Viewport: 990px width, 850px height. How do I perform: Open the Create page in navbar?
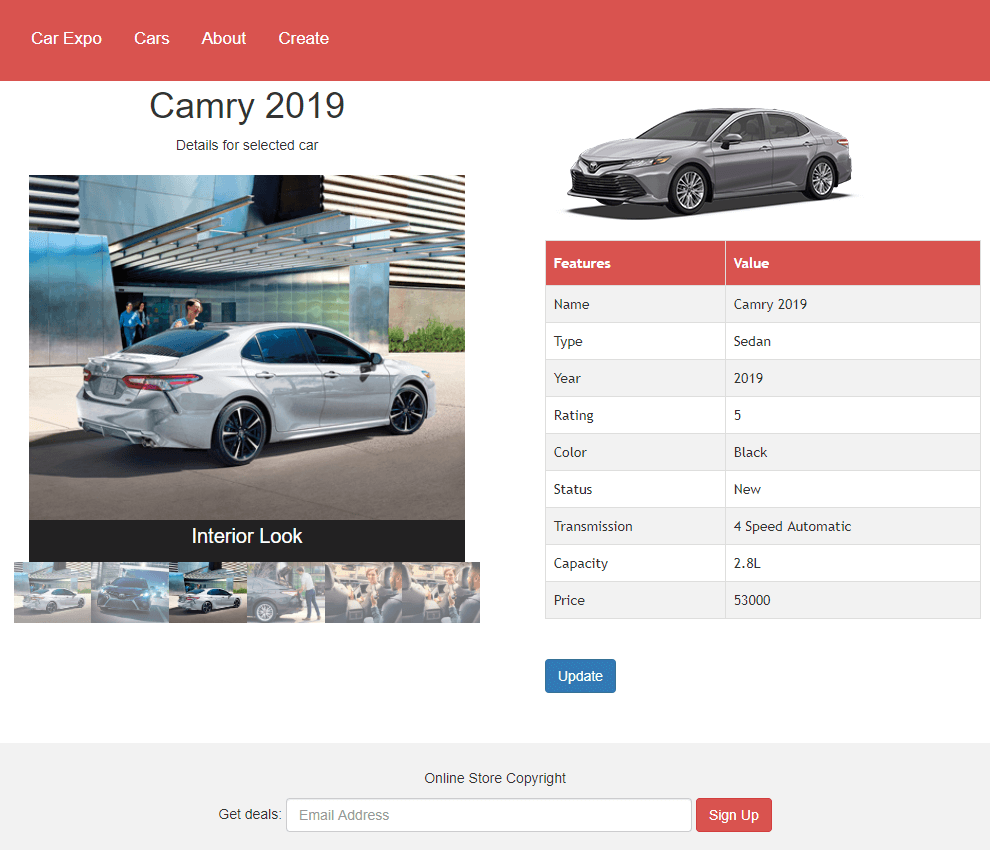coord(304,39)
